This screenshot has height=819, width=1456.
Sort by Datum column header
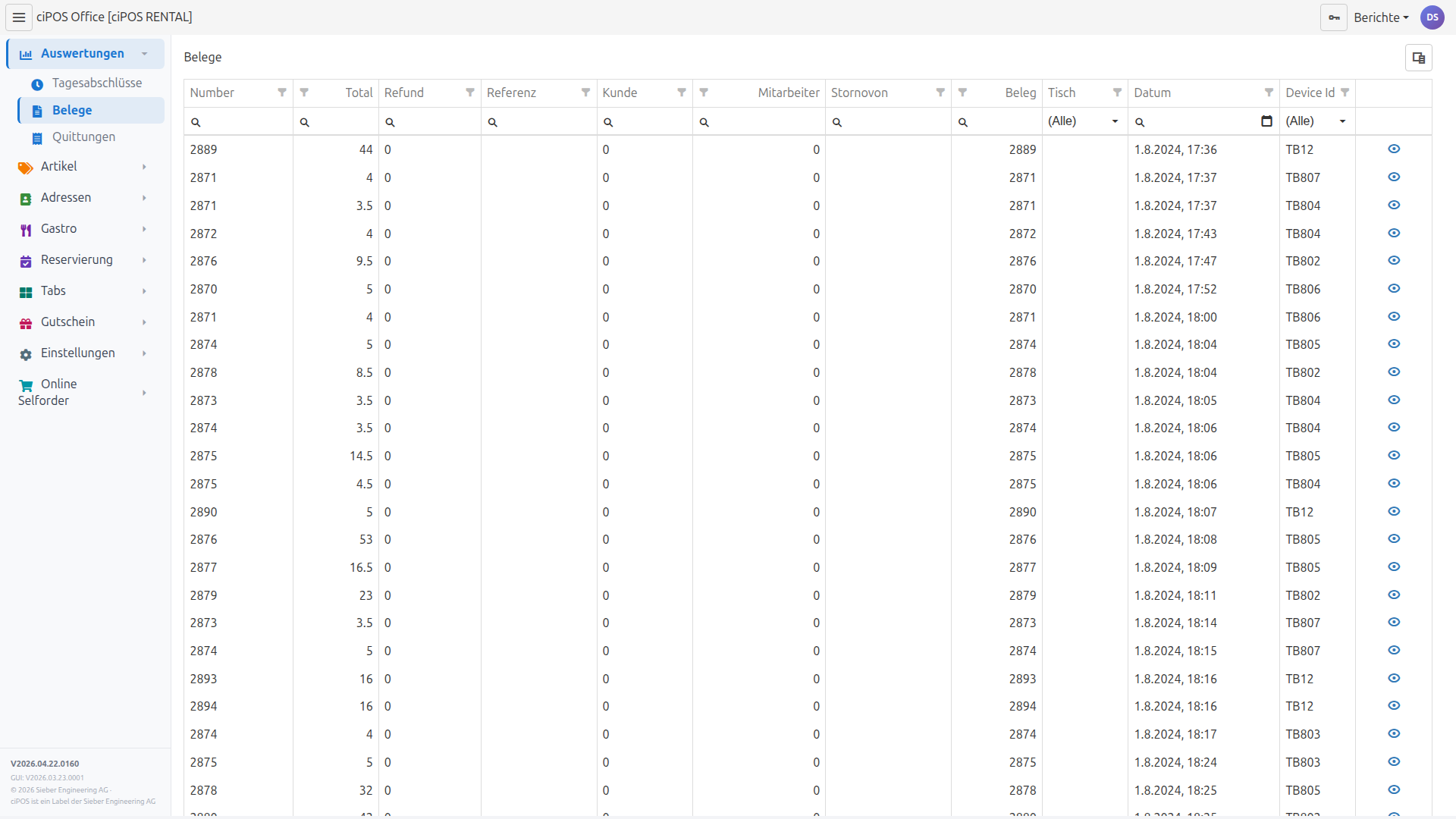click(x=1153, y=93)
